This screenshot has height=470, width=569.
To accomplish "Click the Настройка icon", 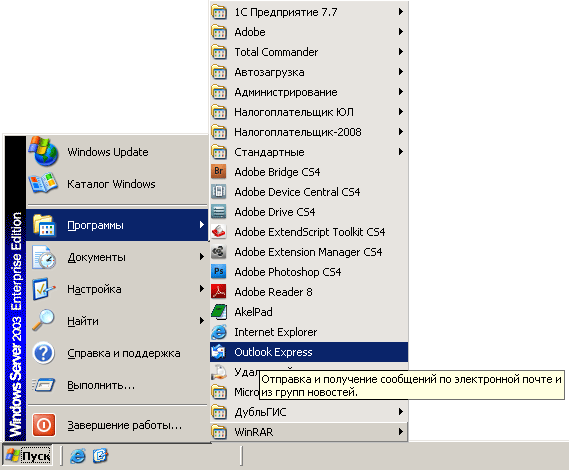I will (x=44, y=289).
